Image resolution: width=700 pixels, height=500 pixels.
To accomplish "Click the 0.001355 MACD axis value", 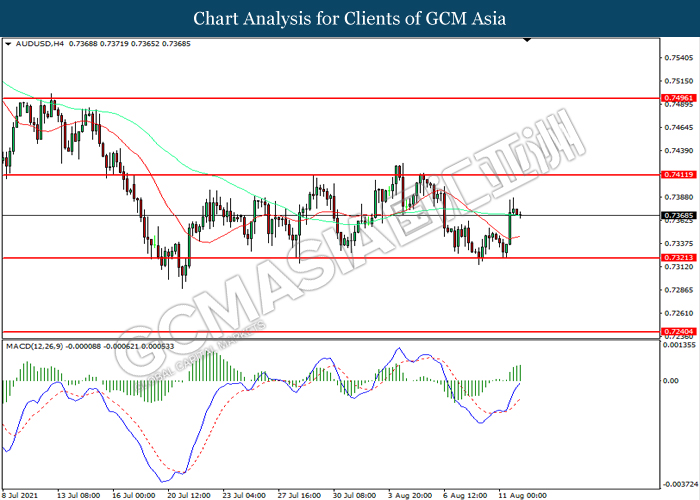I will (x=680, y=345).
